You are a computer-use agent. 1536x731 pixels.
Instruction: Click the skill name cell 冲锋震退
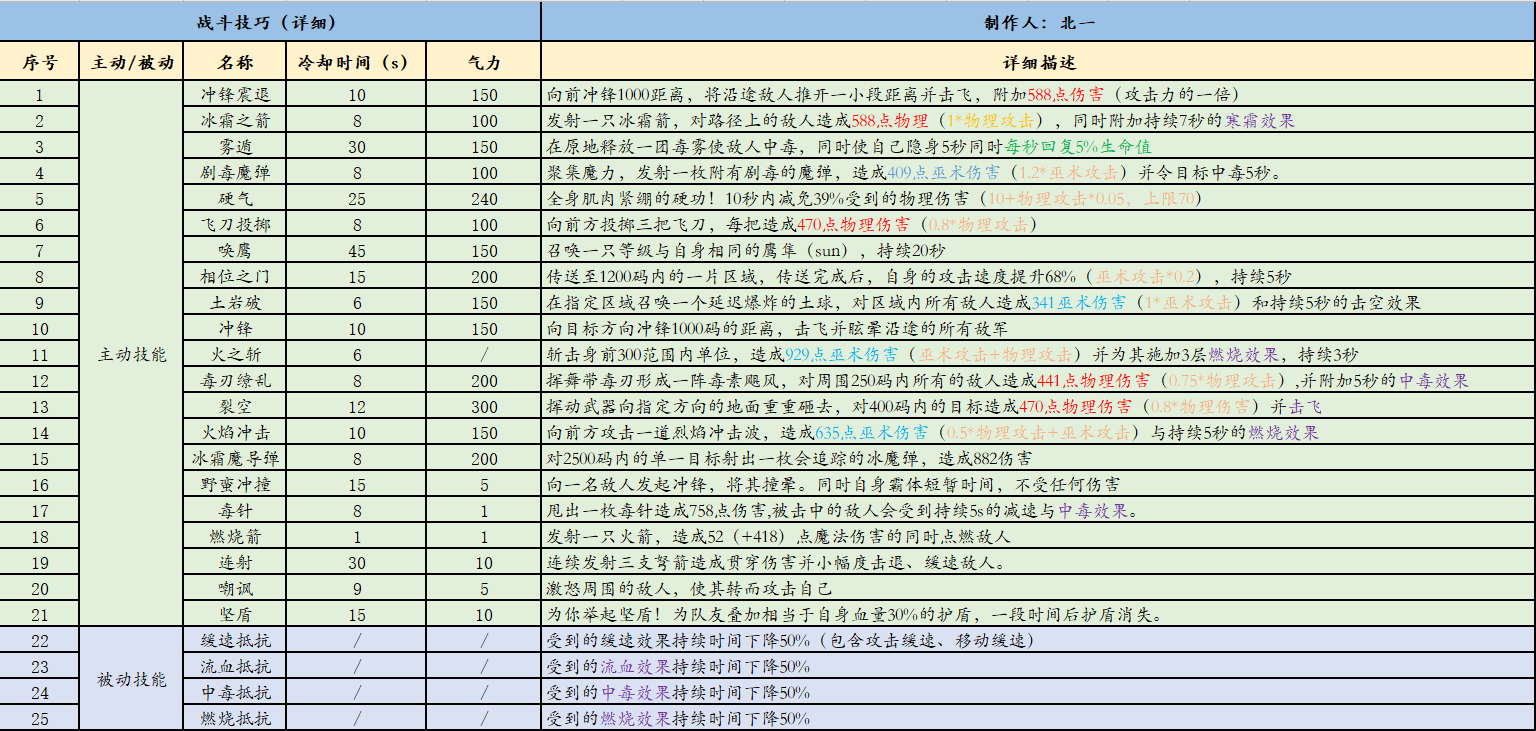(x=235, y=95)
